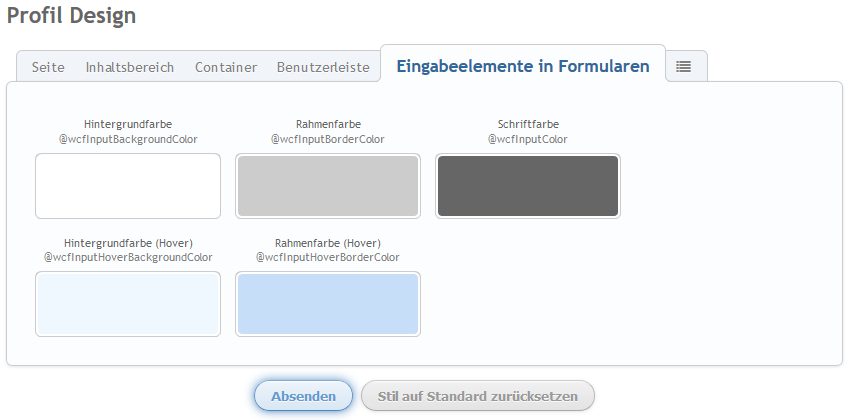The width and height of the screenshot is (852, 420).
Task: Click the @wcfInputHoverBorderColor variable text
Action: tap(328, 257)
